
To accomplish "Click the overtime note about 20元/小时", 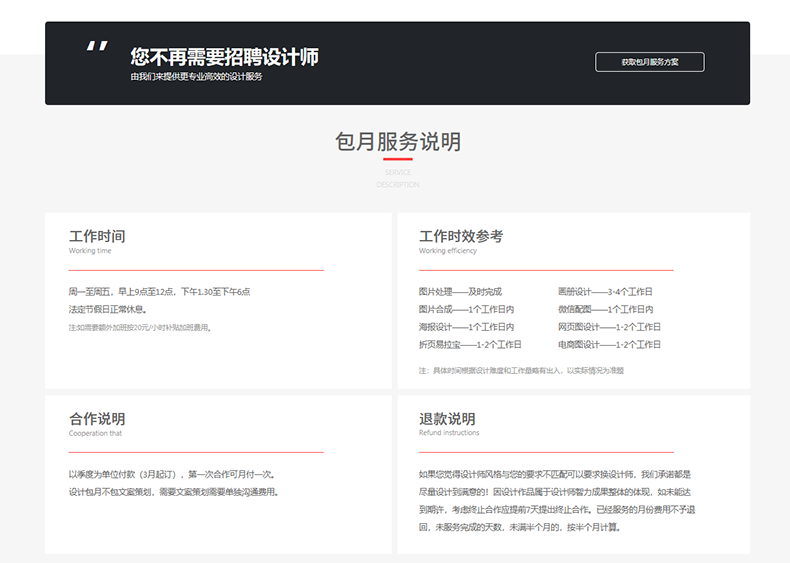I will pyautogui.click(x=141, y=328).
